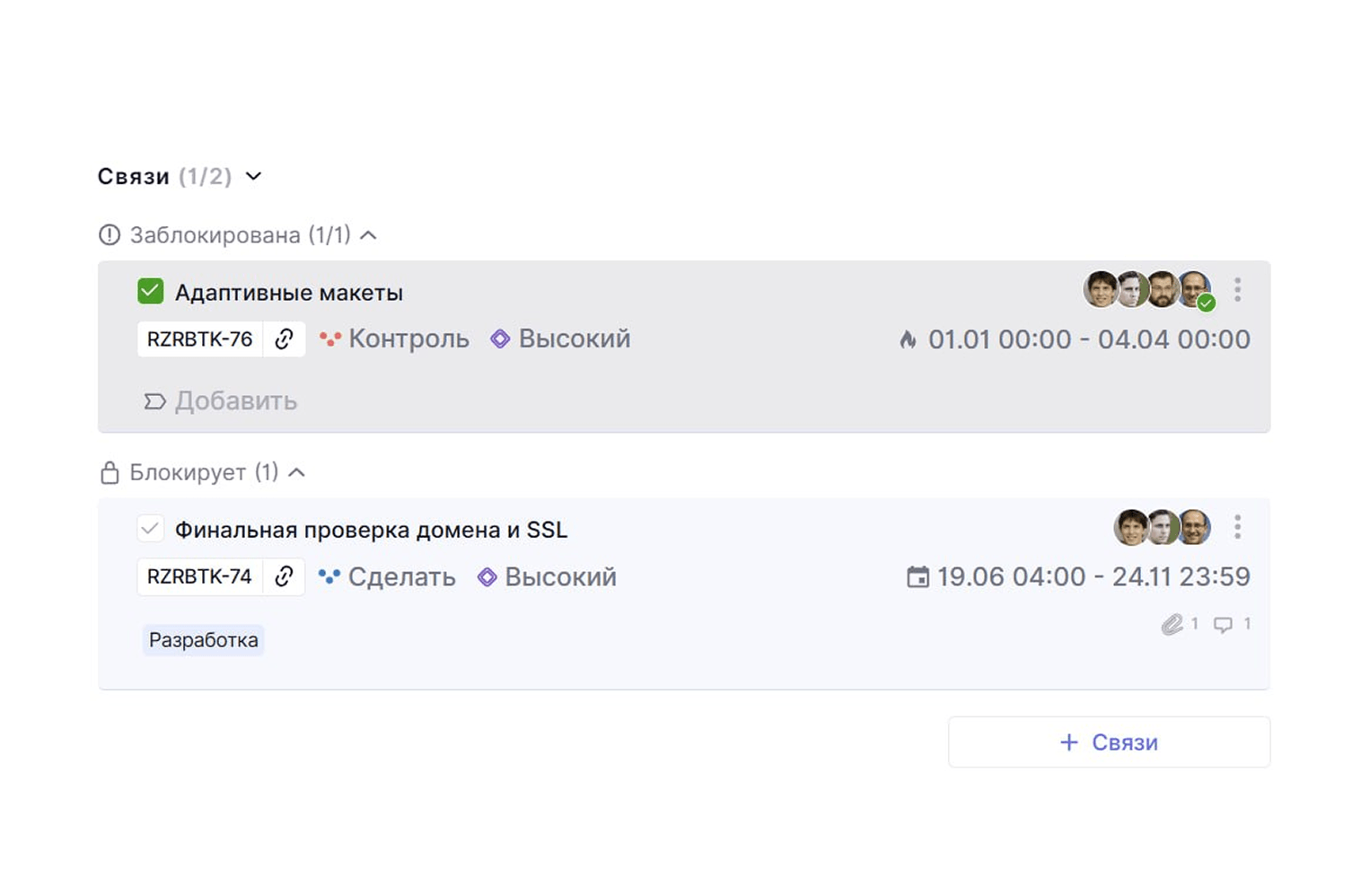
Task: Open comments bubble icon on RZRBTK-74
Action: click(x=1223, y=625)
